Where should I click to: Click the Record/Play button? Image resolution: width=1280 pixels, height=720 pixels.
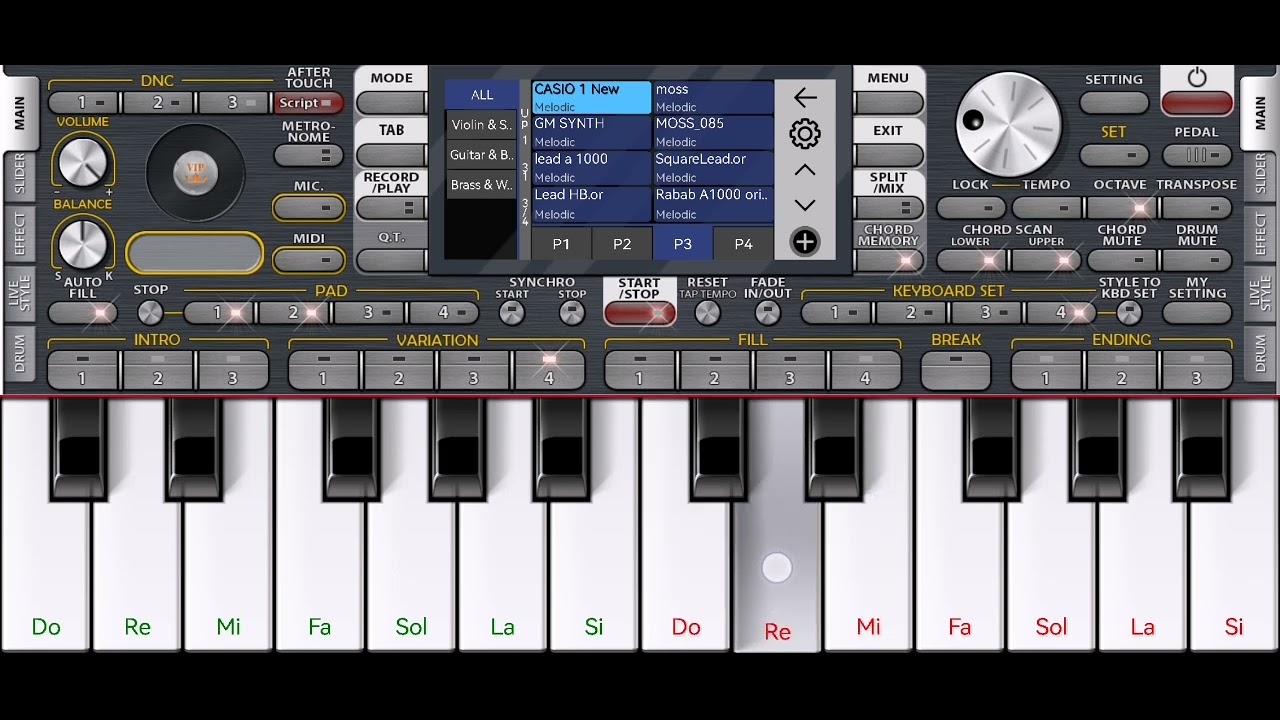[x=391, y=208]
